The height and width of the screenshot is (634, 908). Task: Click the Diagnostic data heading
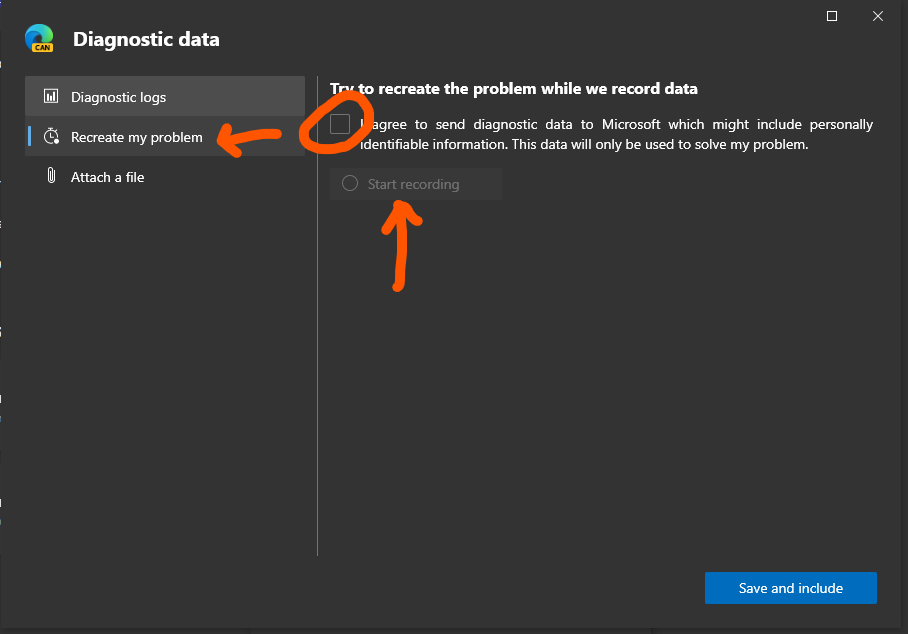click(x=146, y=39)
